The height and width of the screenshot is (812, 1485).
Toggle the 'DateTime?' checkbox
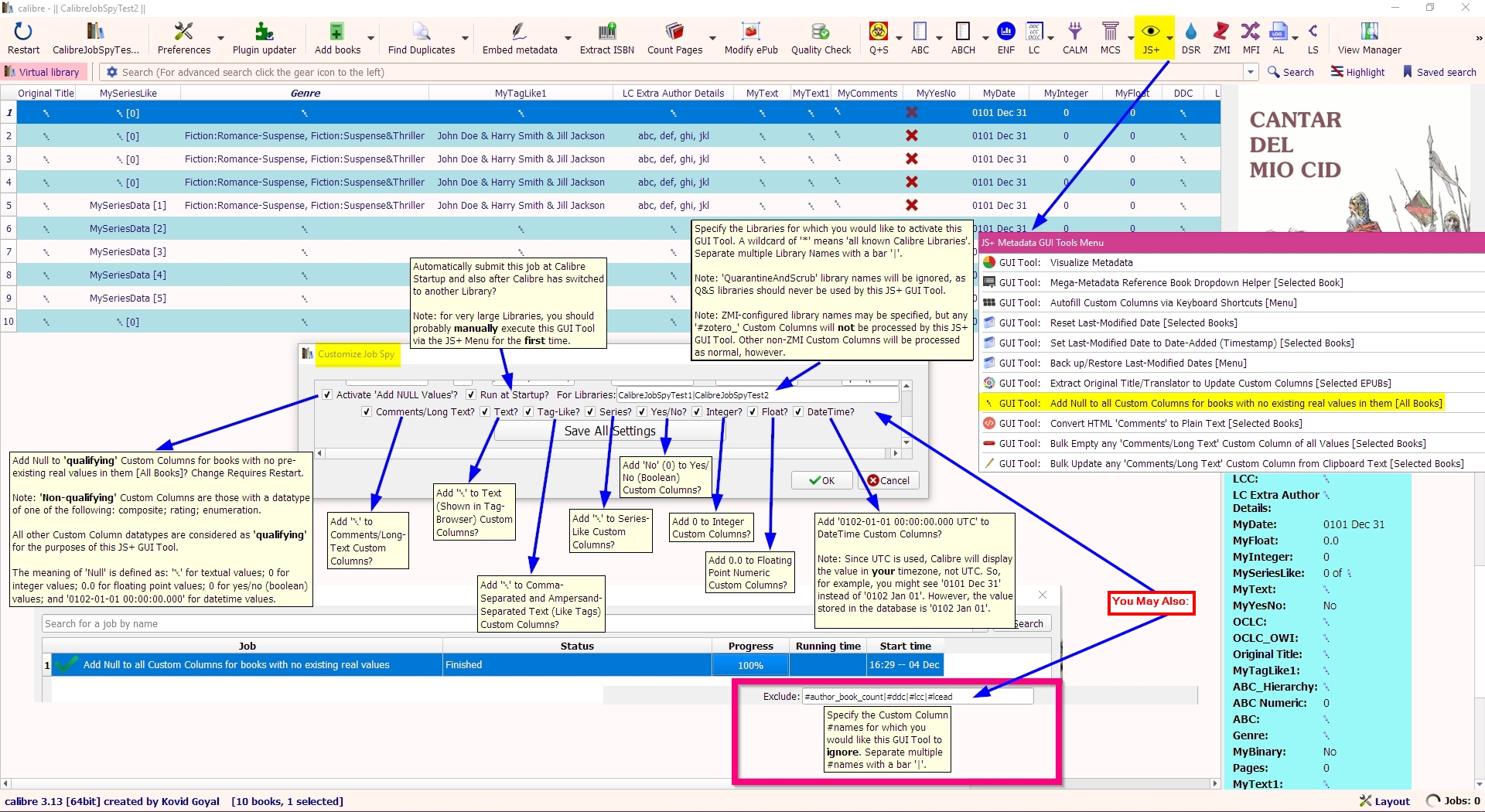(798, 412)
